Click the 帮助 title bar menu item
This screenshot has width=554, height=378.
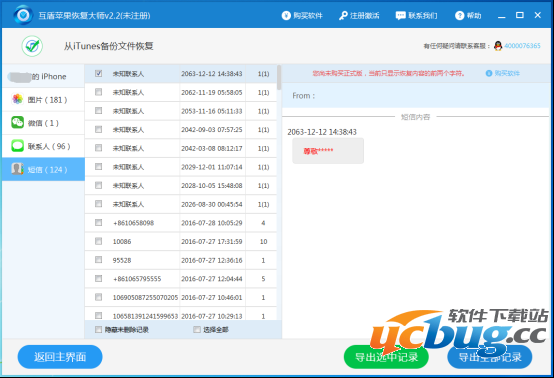coord(468,16)
